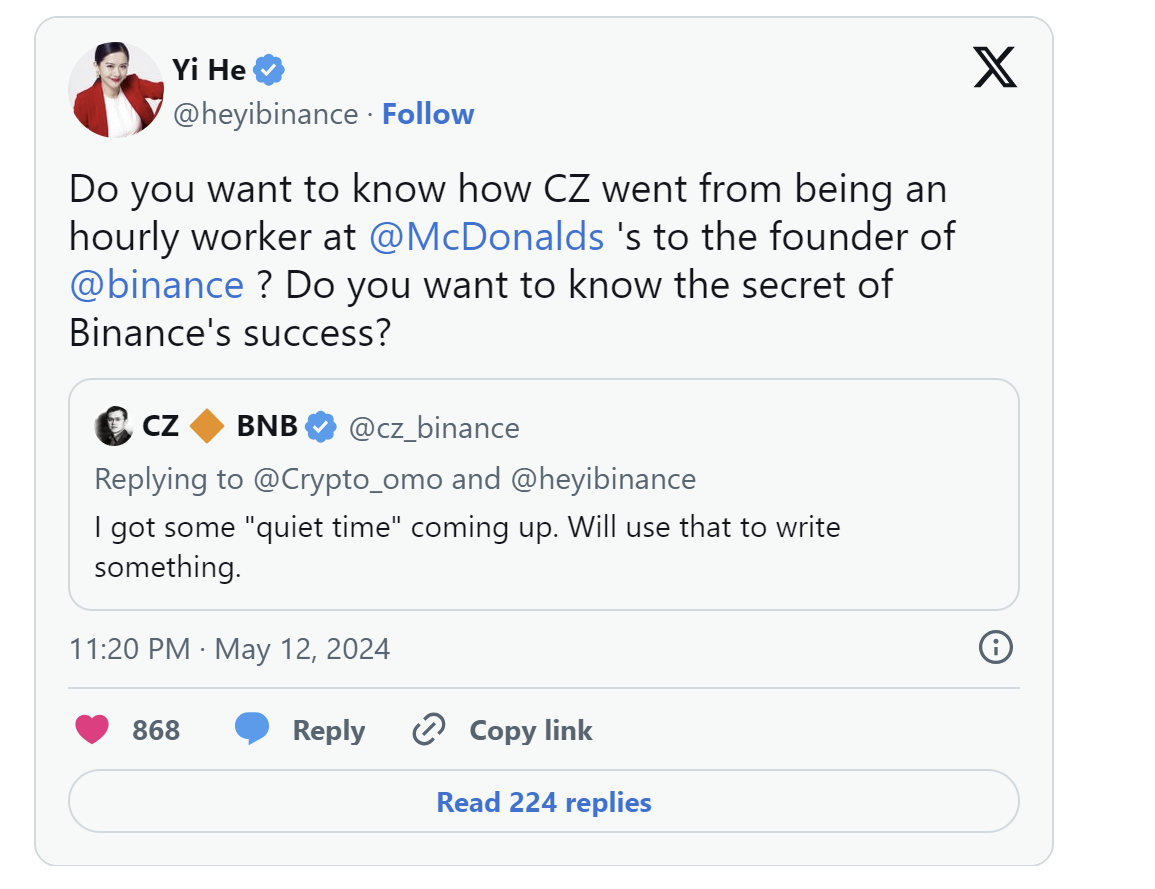Follow the @heyibinance account
This screenshot has width=1155, height=889.
[428, 114]
